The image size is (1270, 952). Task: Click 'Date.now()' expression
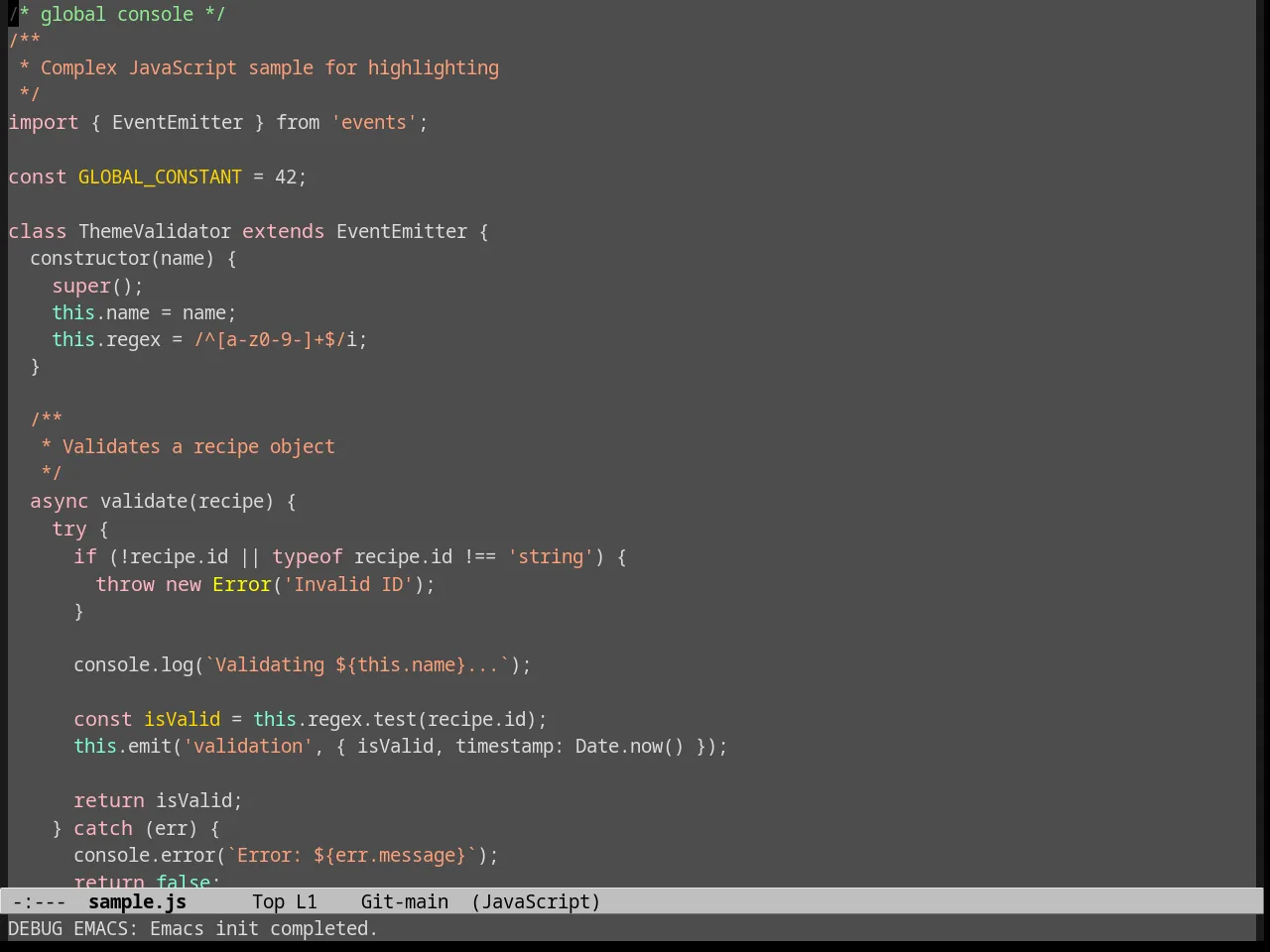click(x=629, y=746)
